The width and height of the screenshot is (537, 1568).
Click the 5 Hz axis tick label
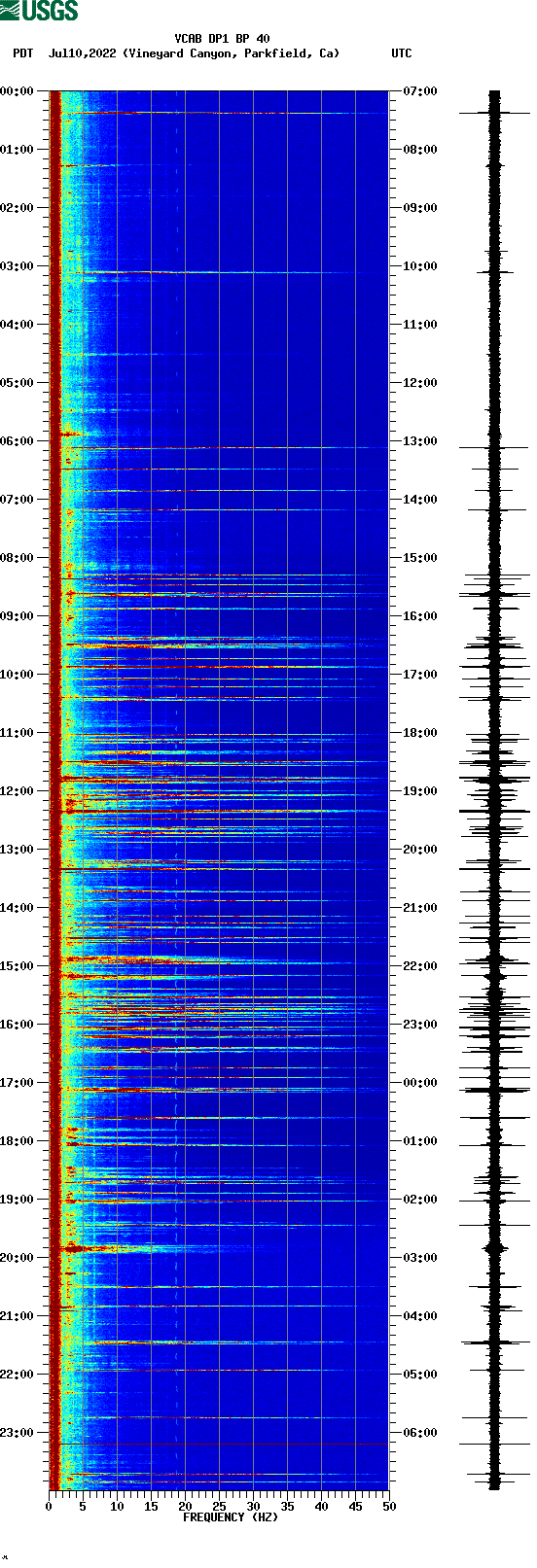(x=83, y=1507)
